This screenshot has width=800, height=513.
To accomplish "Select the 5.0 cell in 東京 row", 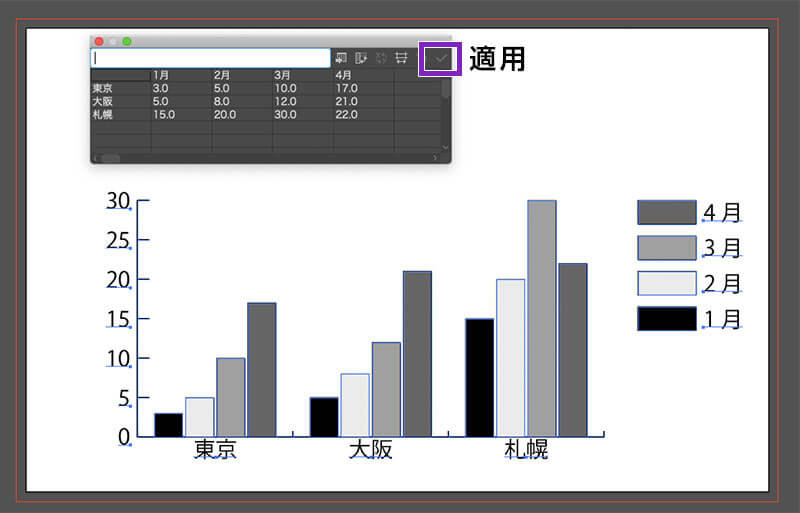I will pos(242,88).
